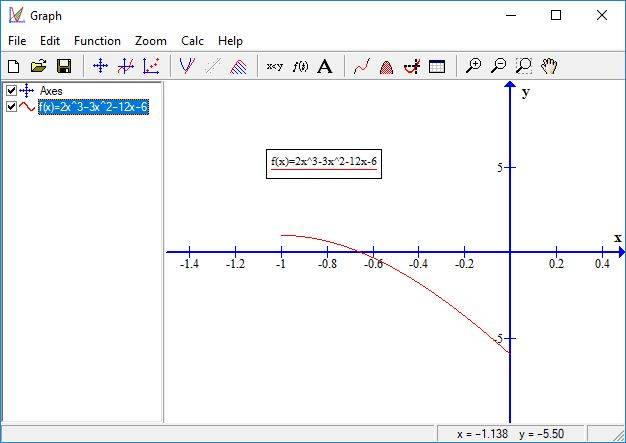Open a file with the folder icon
The height and width of the screenshot is (443, 626).
pyautogui.click(x=38, y=67)
